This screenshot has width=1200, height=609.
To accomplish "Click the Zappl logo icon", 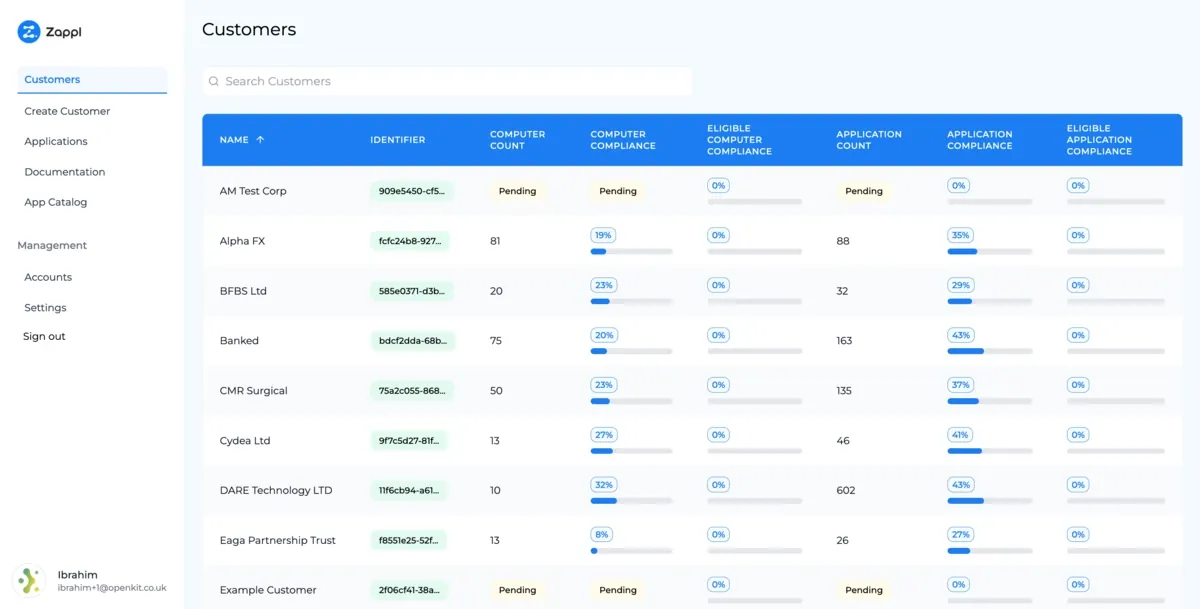I will [29, 31].
